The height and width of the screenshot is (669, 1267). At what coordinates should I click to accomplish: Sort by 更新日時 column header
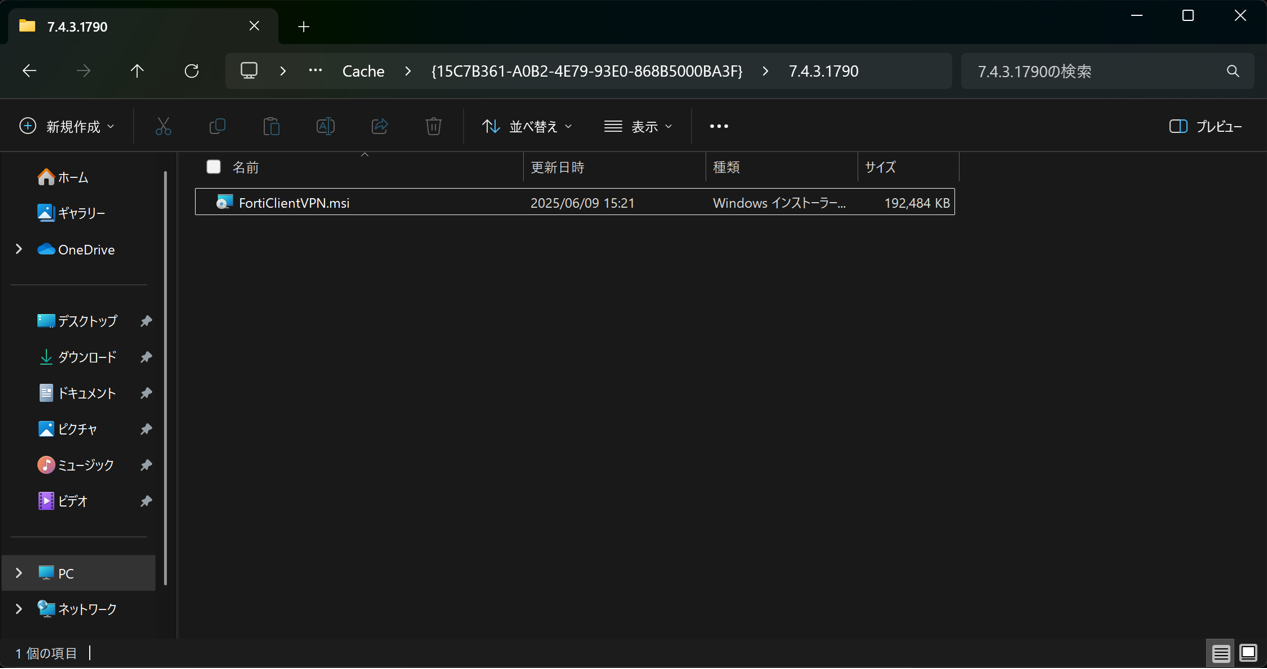[615, 167]
